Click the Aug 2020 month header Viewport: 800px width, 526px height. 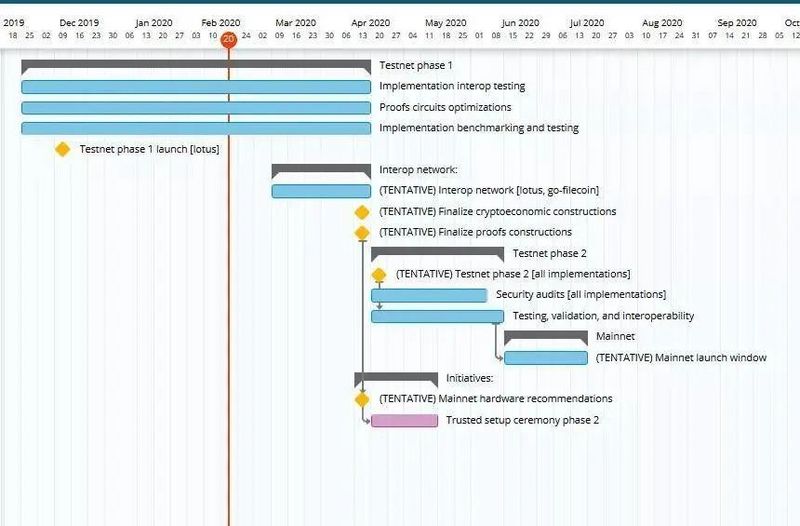coord(662,23)
